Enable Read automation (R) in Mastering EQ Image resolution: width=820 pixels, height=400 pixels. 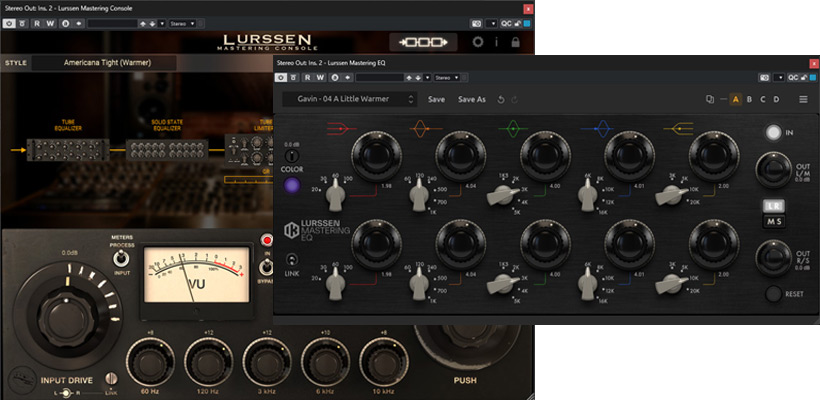pos(307,77)
